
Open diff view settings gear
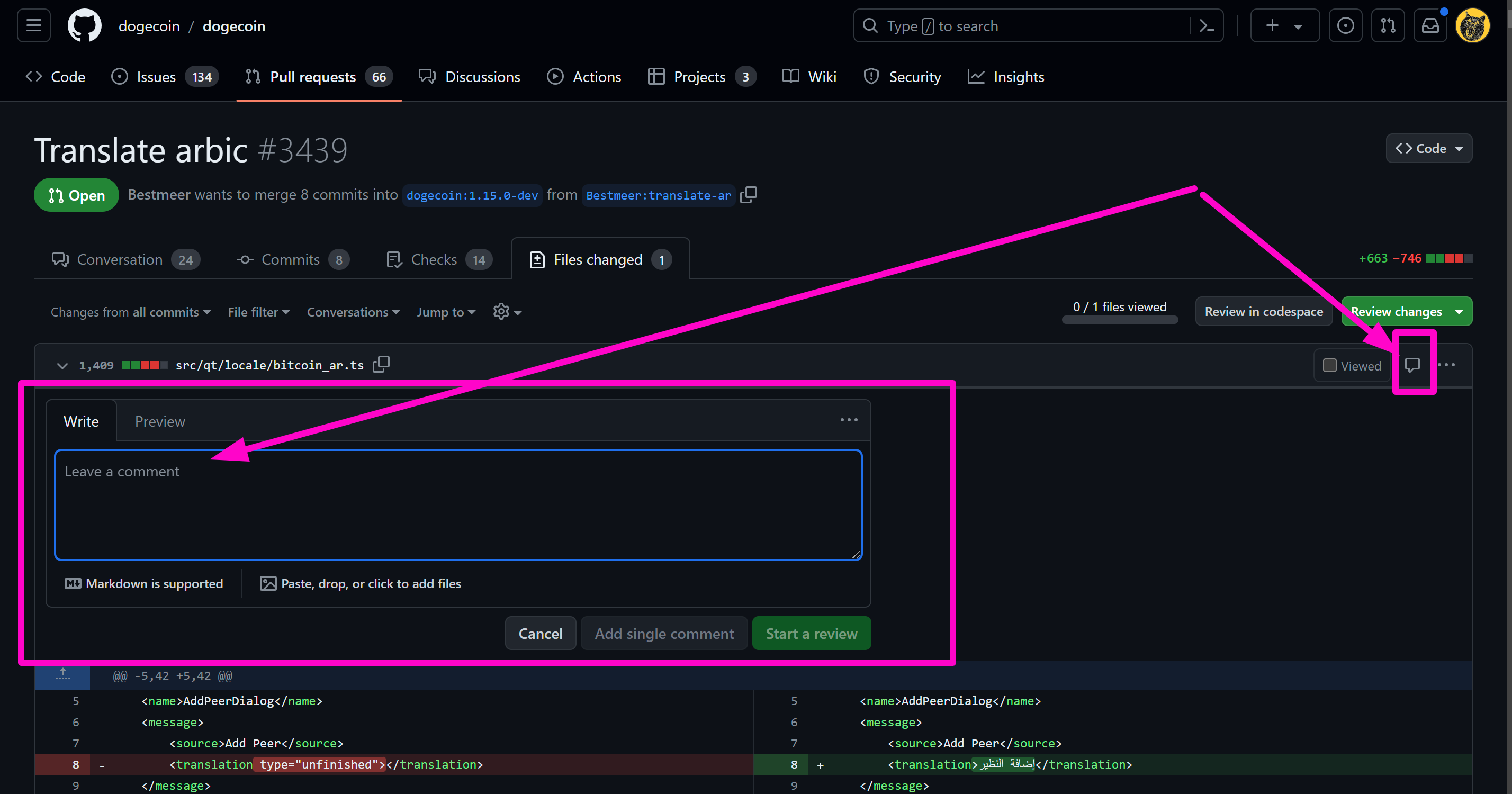coord(507,312)
